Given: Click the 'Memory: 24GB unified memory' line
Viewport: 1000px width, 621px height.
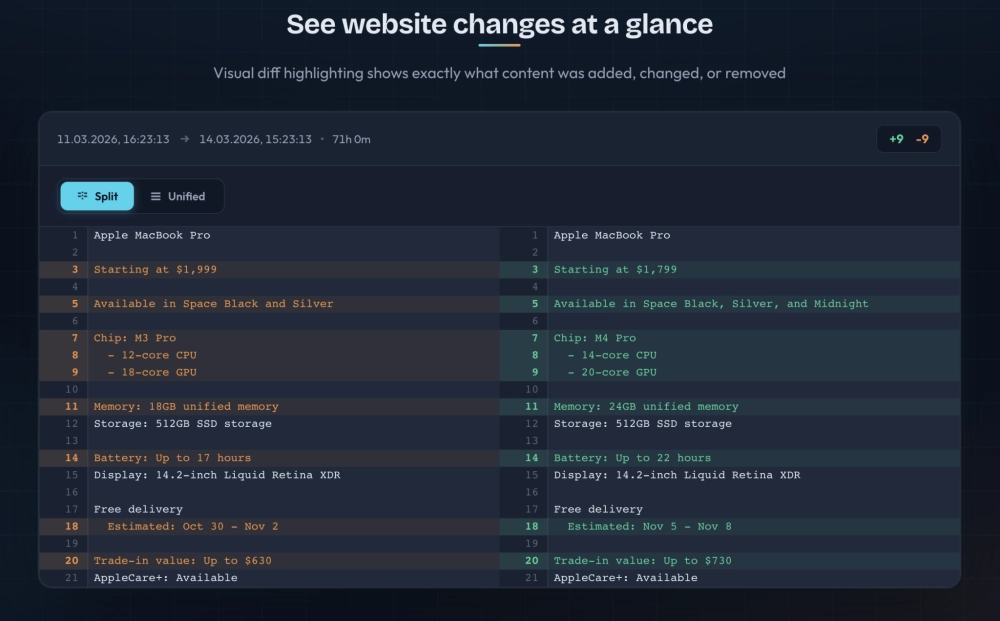Looking at the screenshot, I should click(646, 407).
